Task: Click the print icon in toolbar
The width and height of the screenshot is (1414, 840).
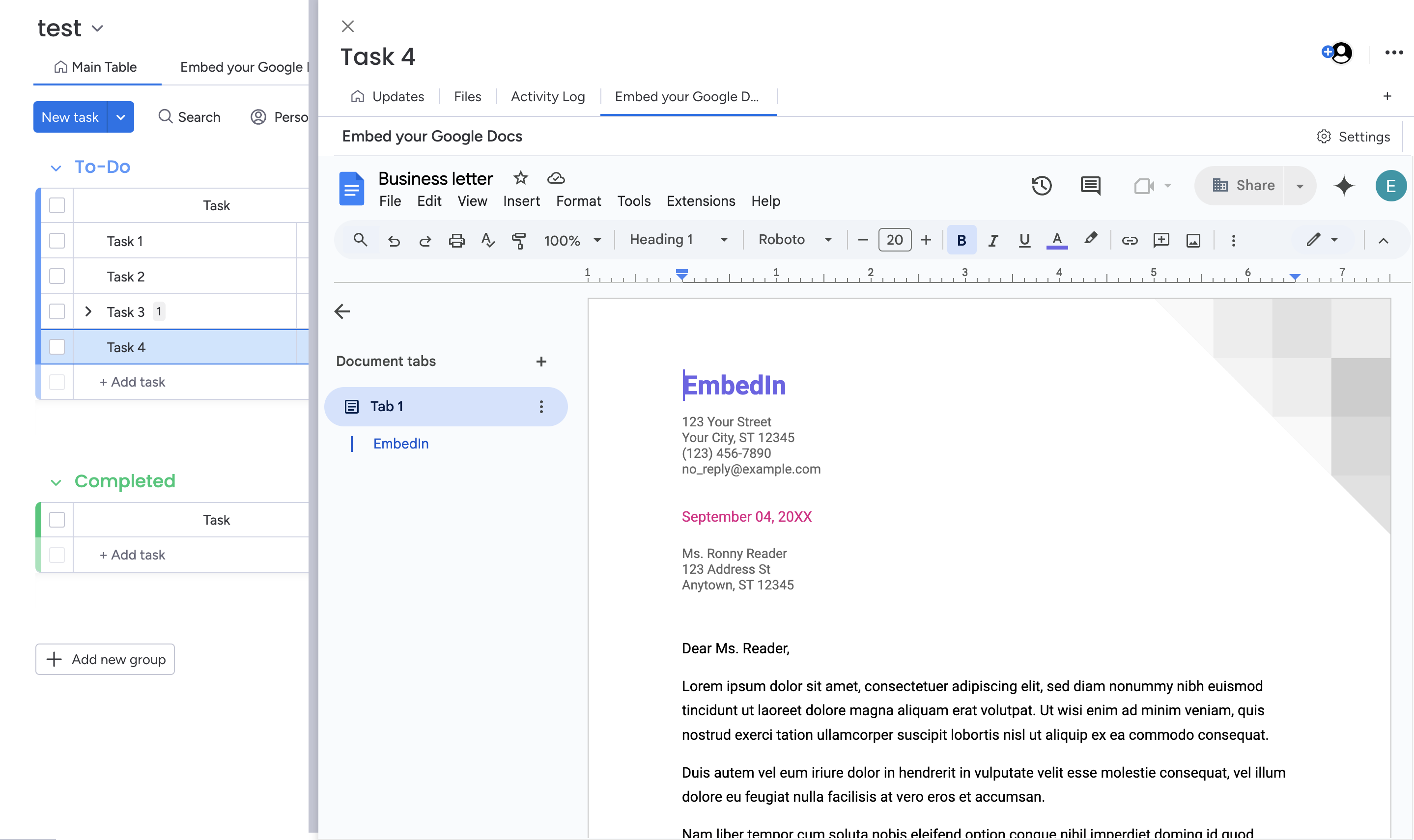Action: [x=456, y=241]
